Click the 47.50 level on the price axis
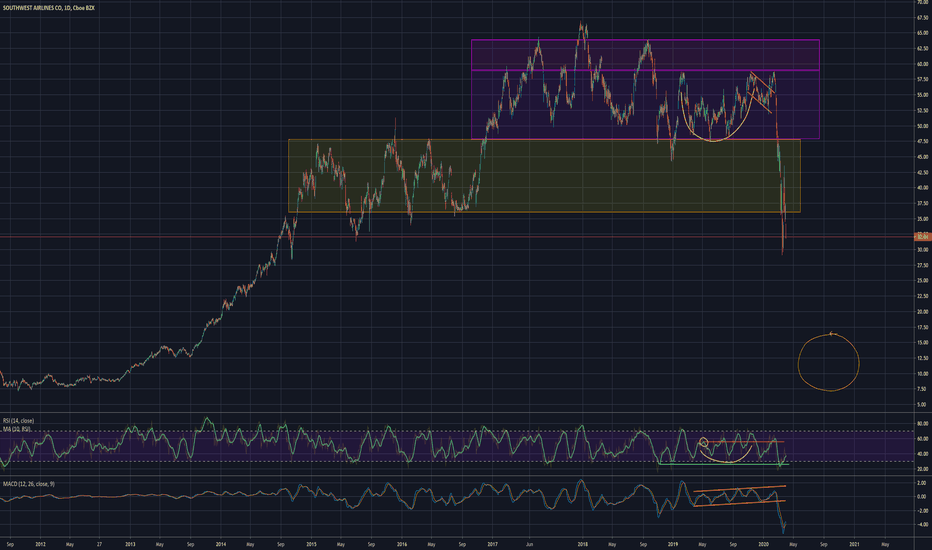 click(x=922, y=142)
